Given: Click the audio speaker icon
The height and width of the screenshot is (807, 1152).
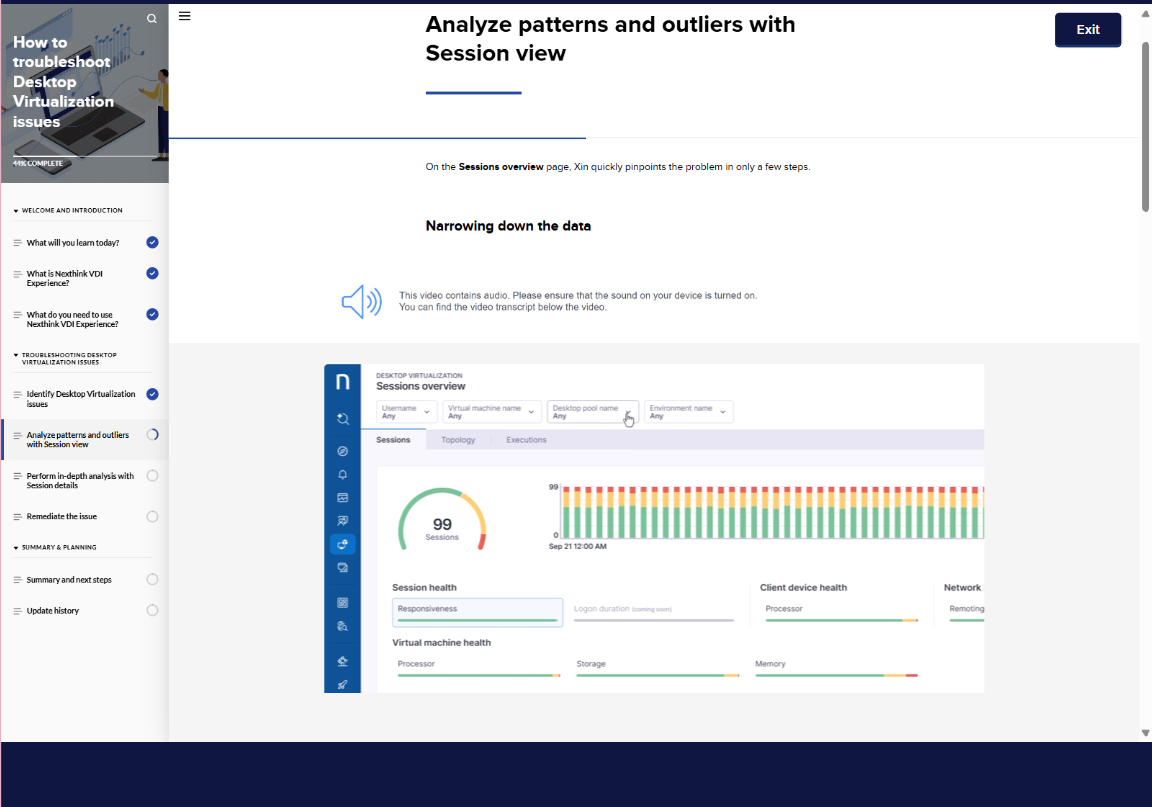Looking at the screenshot, I should pos(361,301).
